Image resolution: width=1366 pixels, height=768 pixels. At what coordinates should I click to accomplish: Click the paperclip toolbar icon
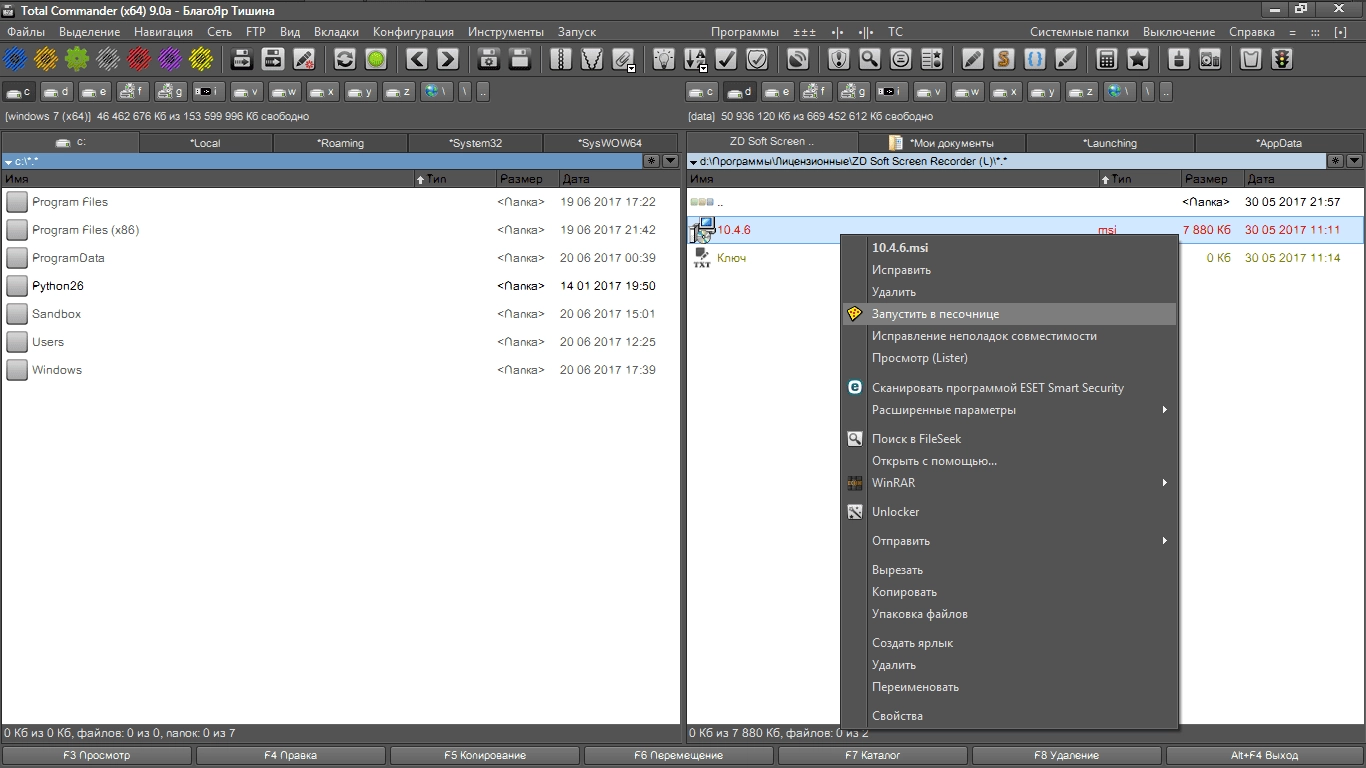pyautogui.click(x=621, y=59)
